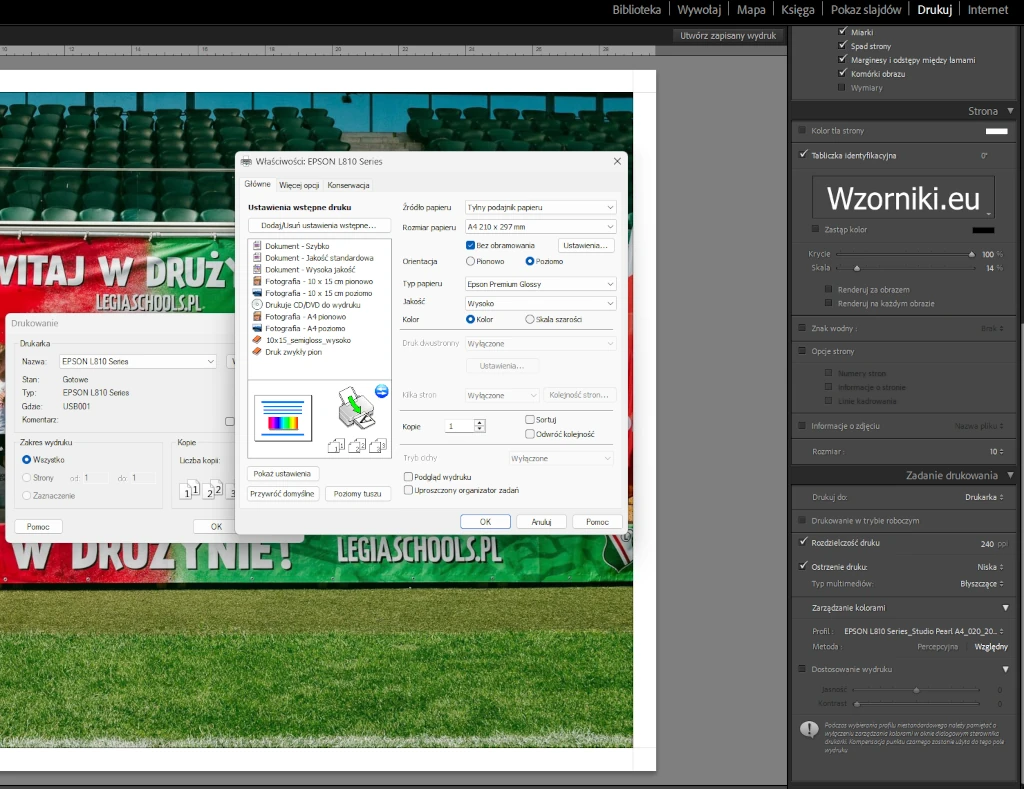
Task: Click the warning speech-bubble icon in print job panel
Action: (x=809, y=729)
